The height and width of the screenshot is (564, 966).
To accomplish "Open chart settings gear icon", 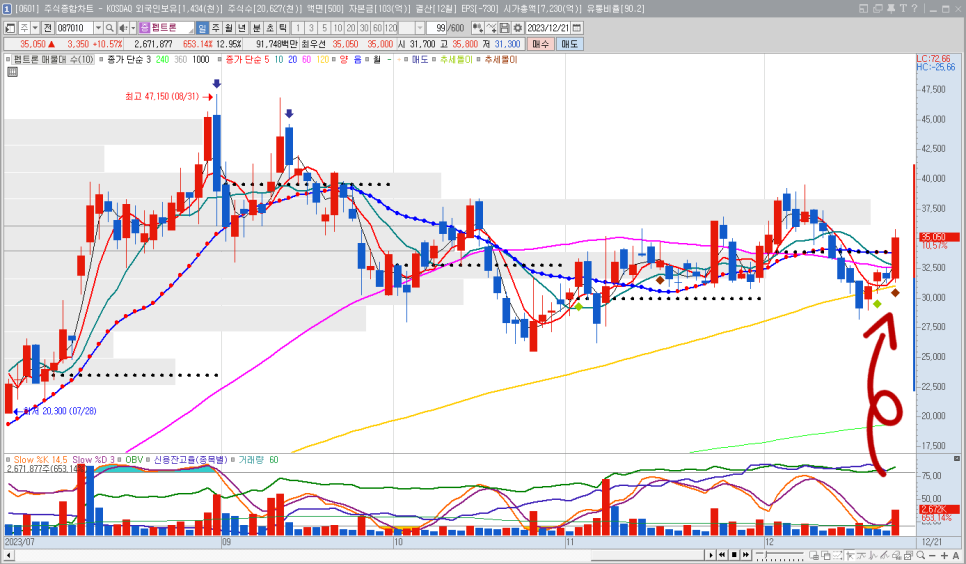I will click(x=518, y=28).
